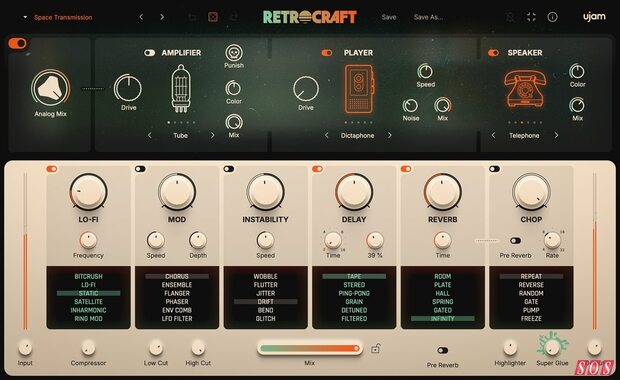620x380 pixels.
Task: Select BITCRUSH in the LO-FI list
Action: (x=88, y=276)
